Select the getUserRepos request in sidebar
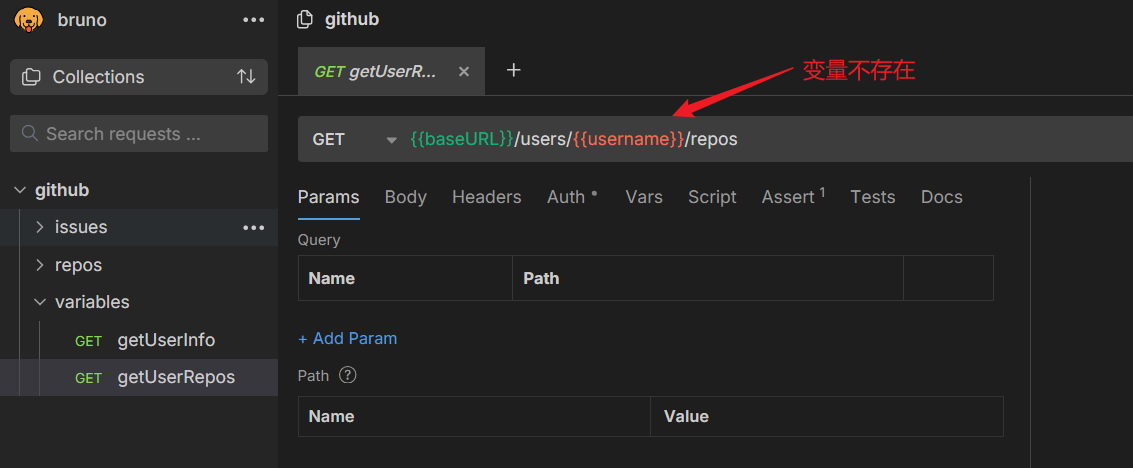The image size is (1133, 468). tap(139, 378)
